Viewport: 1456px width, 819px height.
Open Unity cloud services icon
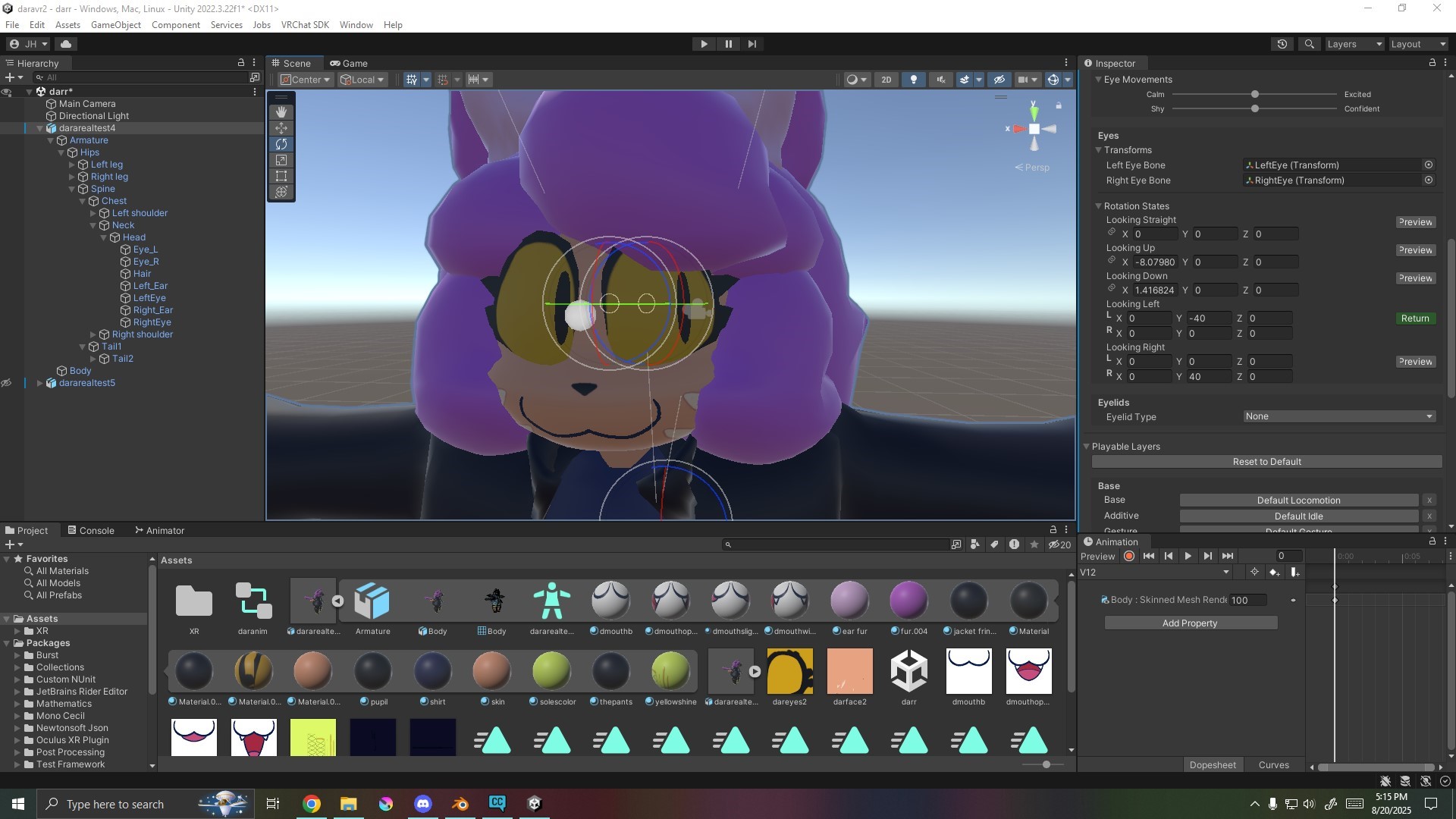click(x=66, y=44)
